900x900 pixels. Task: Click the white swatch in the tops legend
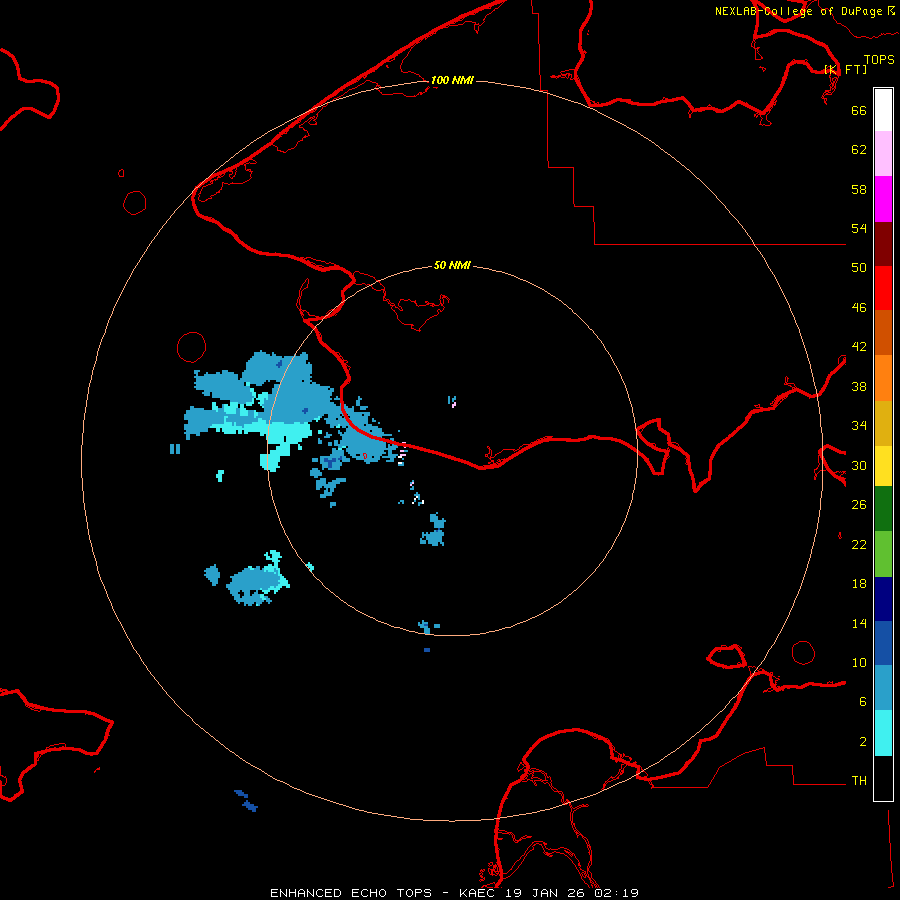[x=883, y=110]
